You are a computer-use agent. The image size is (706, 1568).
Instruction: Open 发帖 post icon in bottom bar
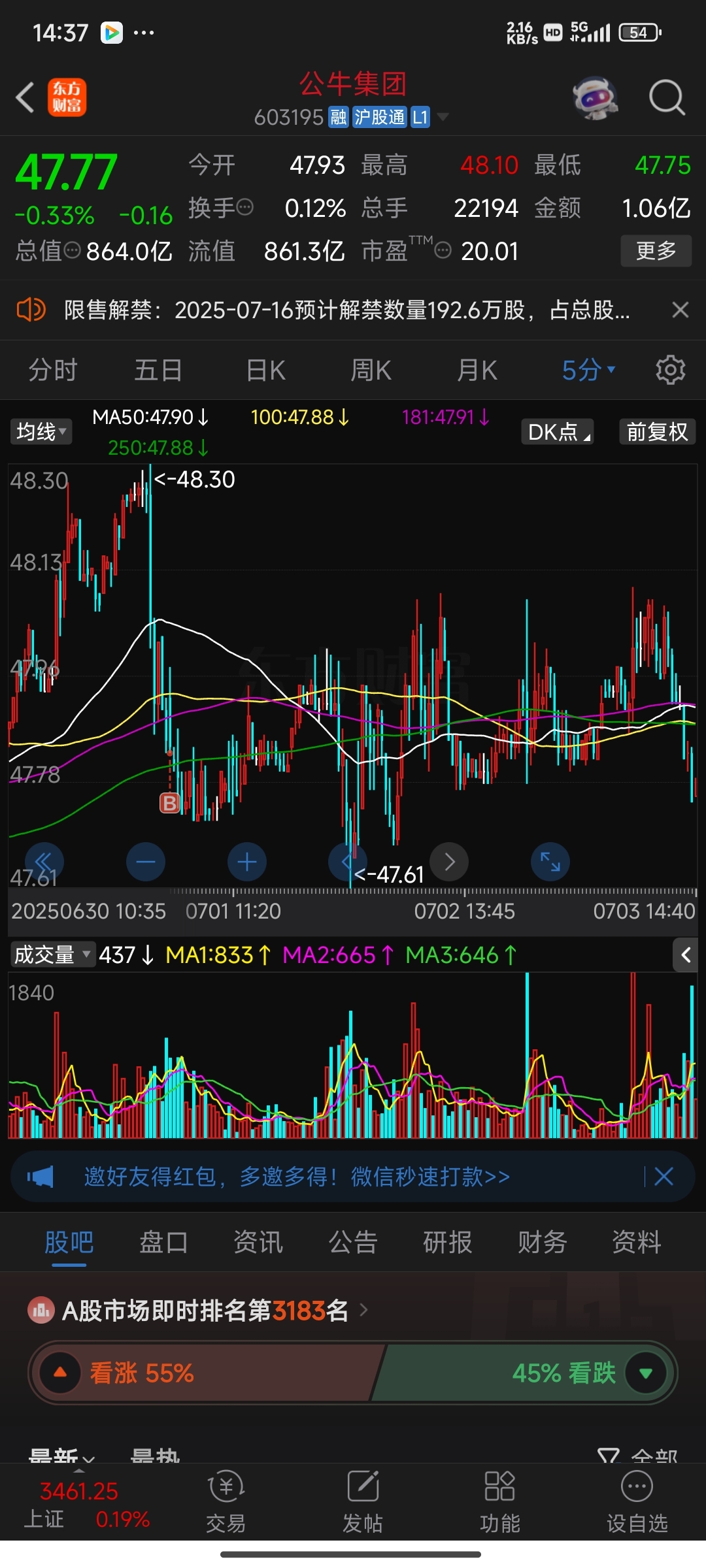click(x=363, y=1502)
